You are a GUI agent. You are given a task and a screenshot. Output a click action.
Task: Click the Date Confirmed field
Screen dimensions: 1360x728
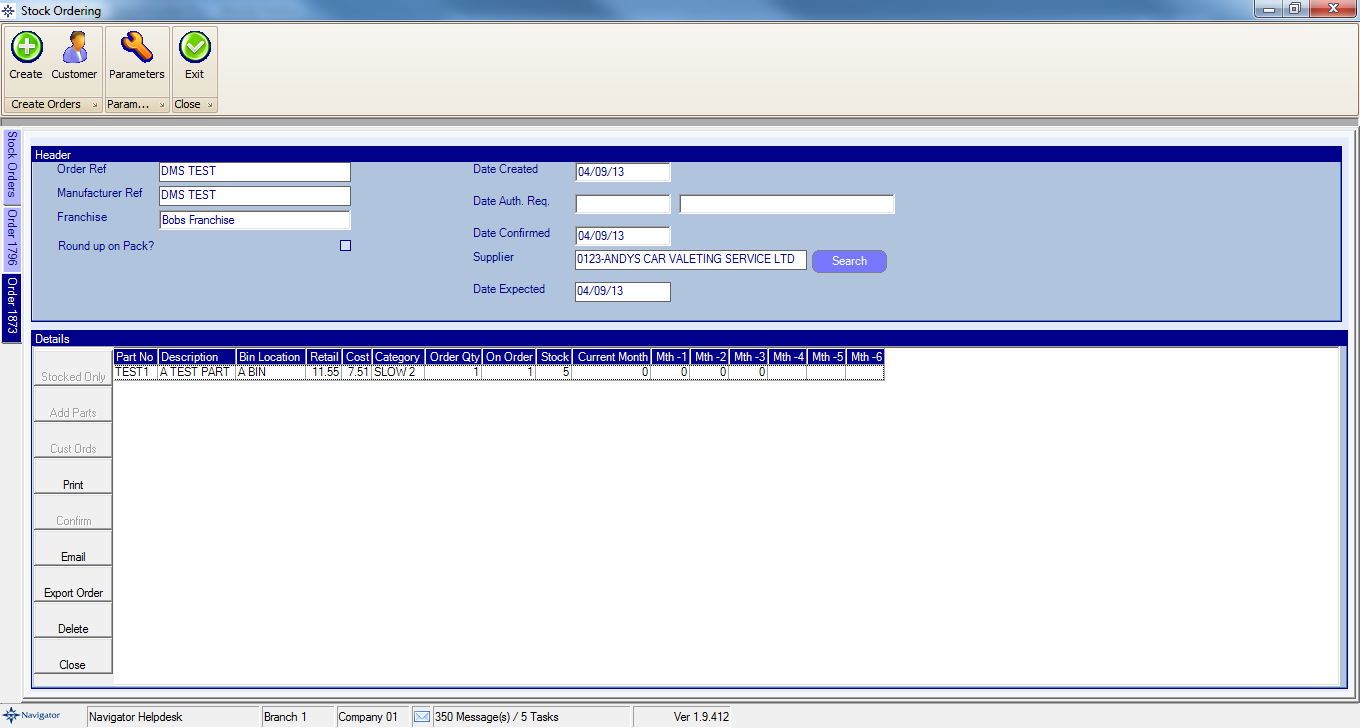[x=623, y=236]
